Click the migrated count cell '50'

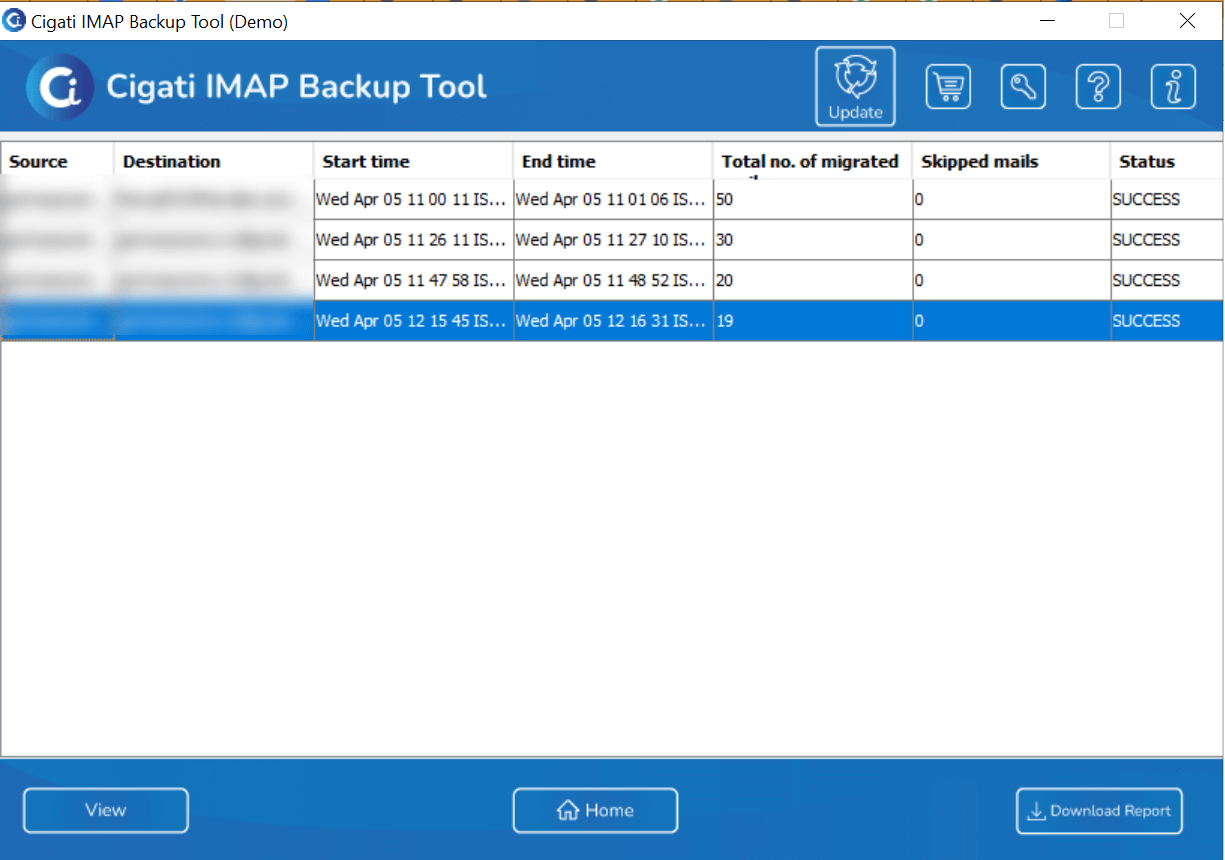(813, 199)
